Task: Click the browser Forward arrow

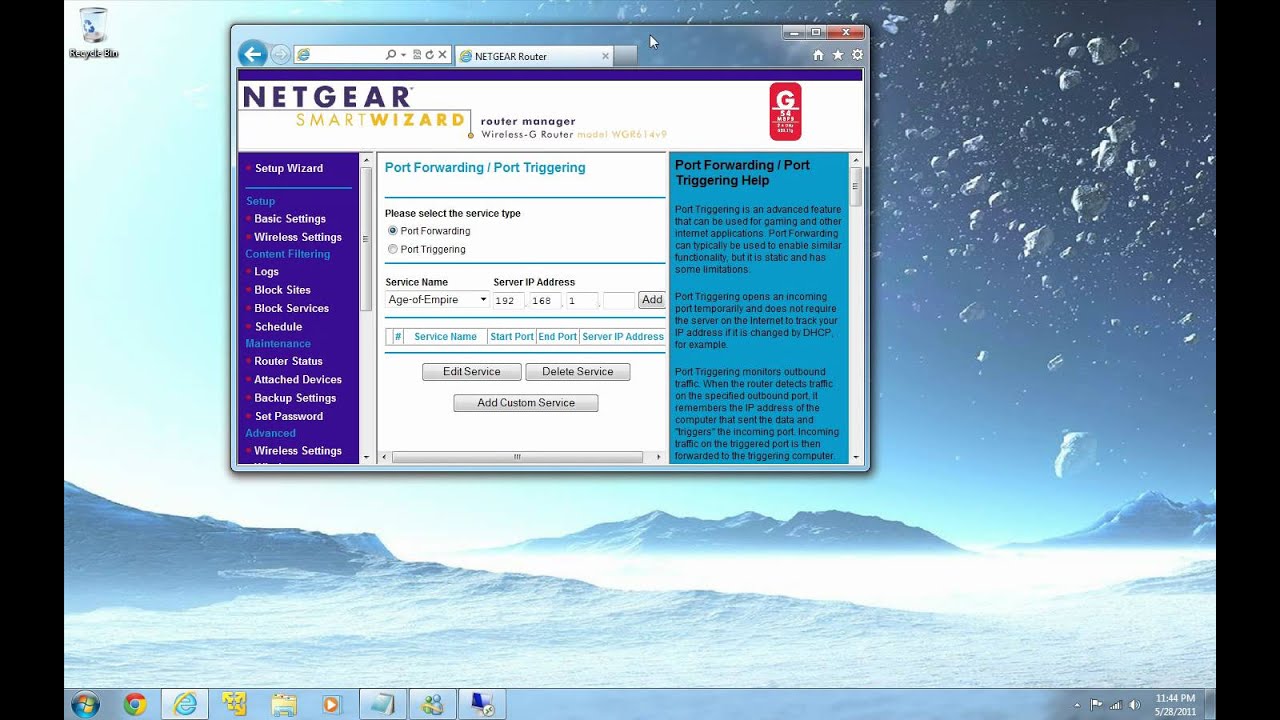Action: click(281, 54)
